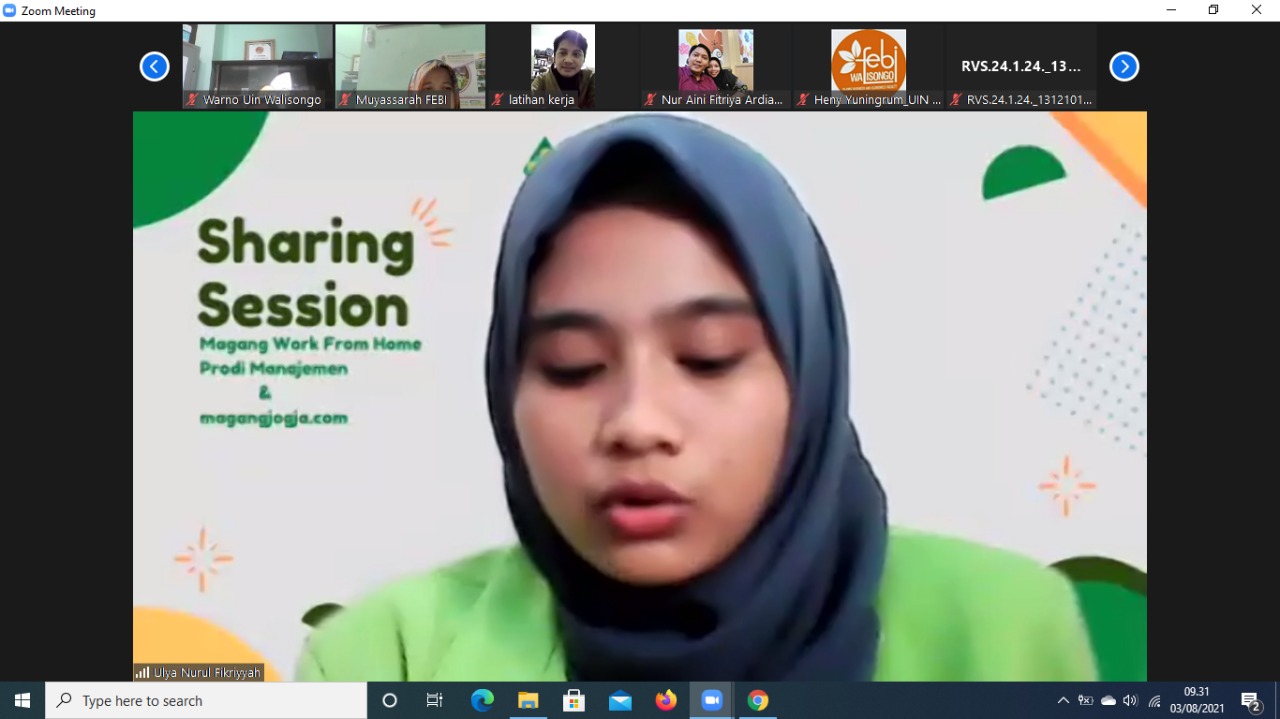Click the 'Heny Yuningrum_UIN ...' name label
This screenshot has height=719, width=1280.
tap(878, 100)
